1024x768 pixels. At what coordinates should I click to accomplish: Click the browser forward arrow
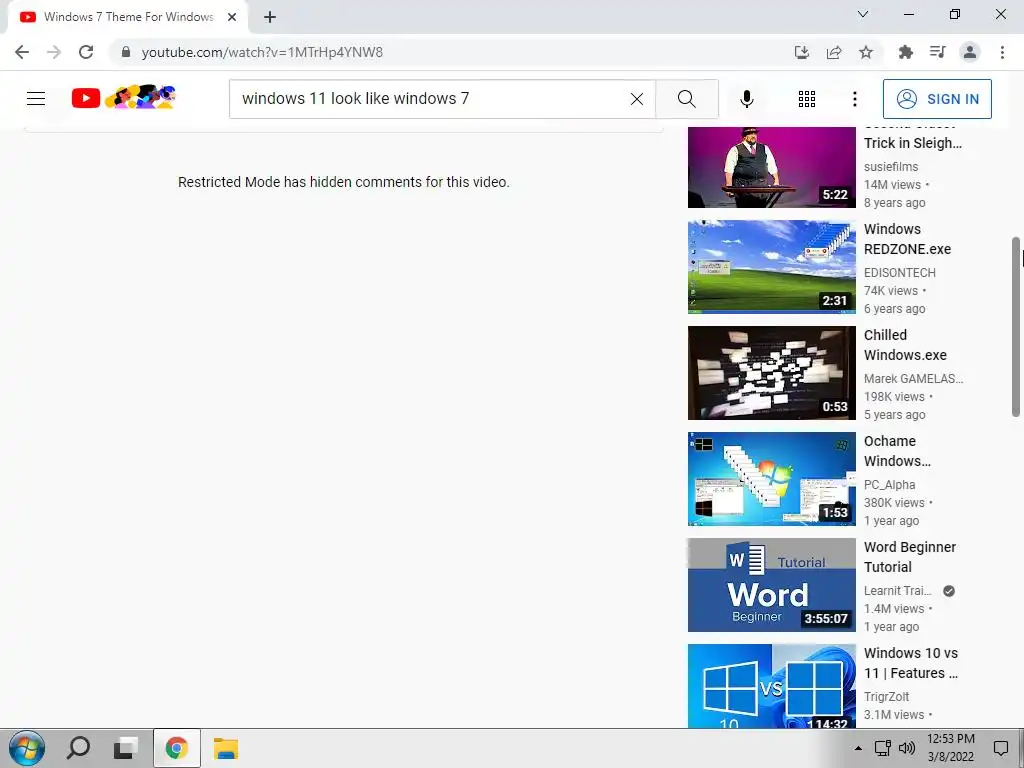(x=54, y=52)
